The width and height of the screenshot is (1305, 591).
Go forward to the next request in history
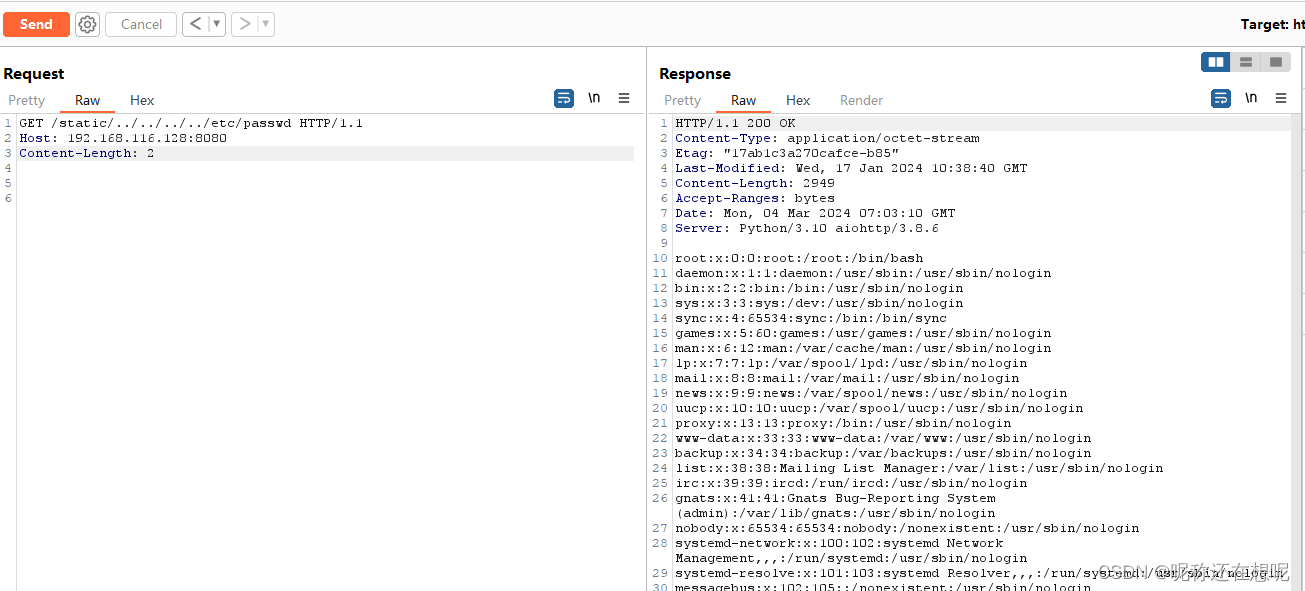pyautogui.click(x=244, y=24)
